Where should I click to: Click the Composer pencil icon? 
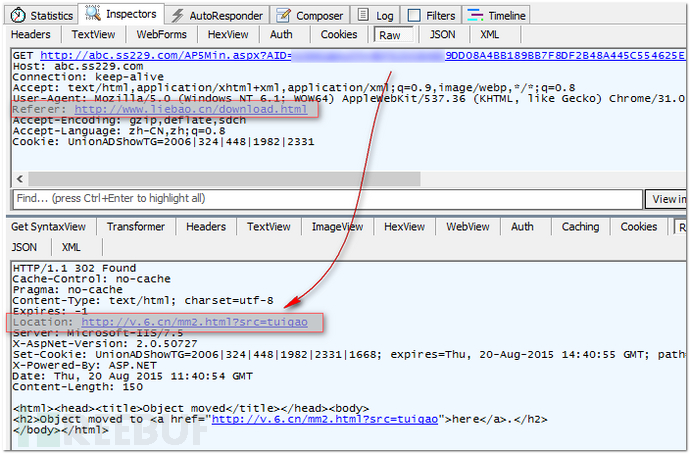coord(283,15)
